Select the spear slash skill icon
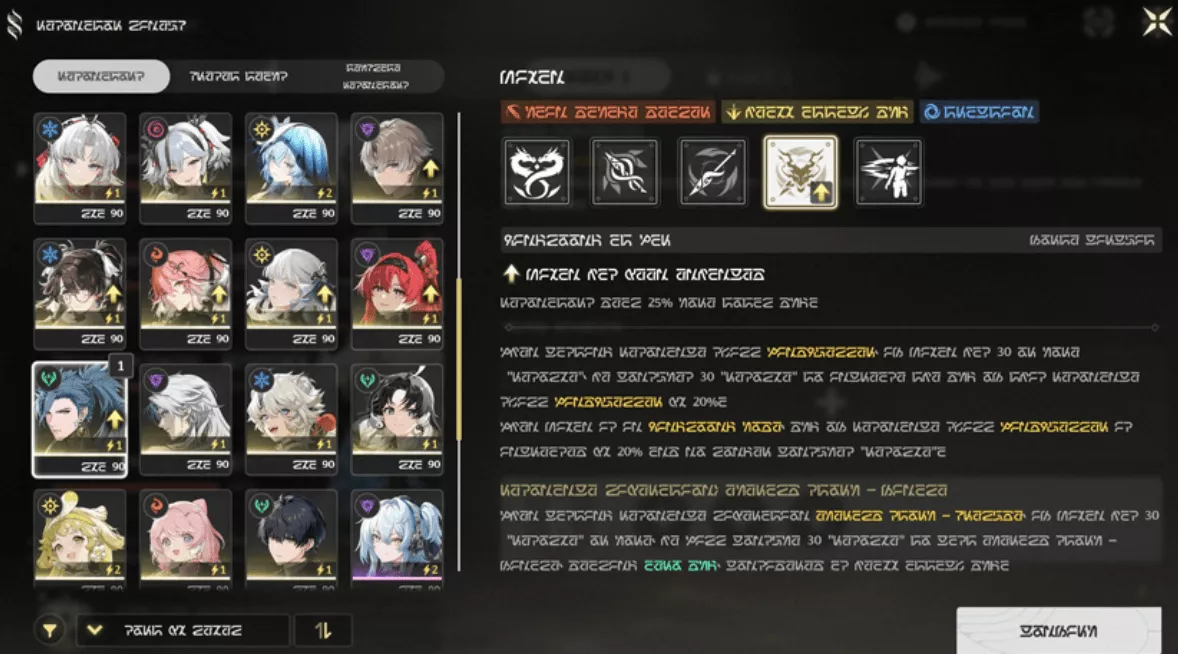Image resolution: width=1178 pixels, height=654 pixels. (x=712, y=172)
